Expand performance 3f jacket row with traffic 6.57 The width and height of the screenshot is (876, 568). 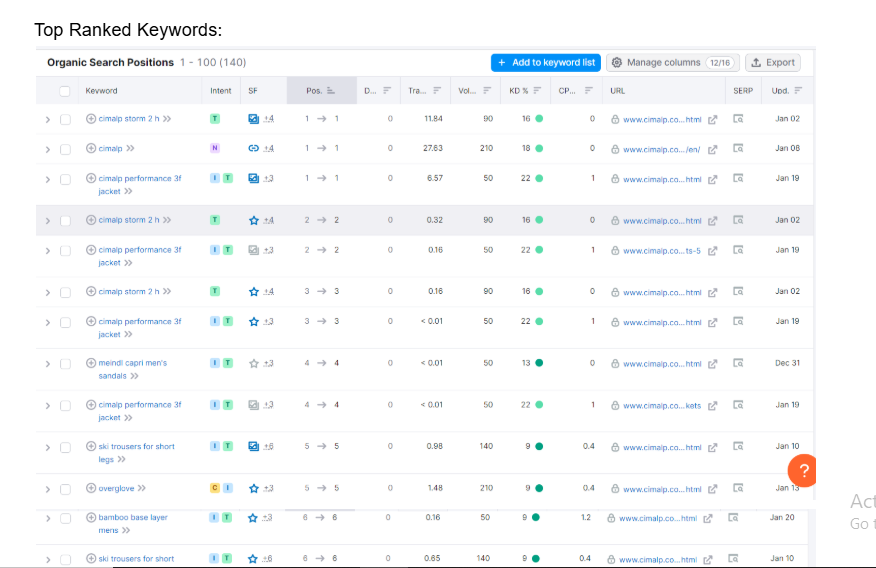point(47,179)
